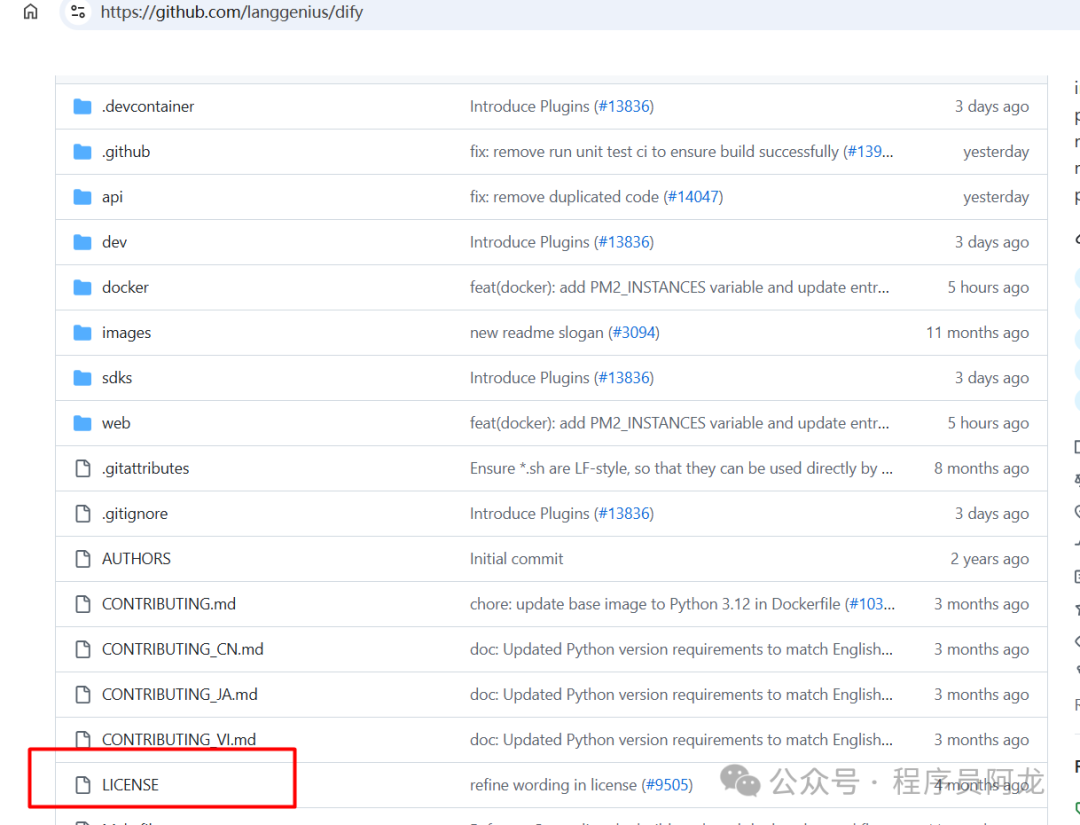Click '2 years ago' timestamp on AUTHORS row

pos(990,558)
